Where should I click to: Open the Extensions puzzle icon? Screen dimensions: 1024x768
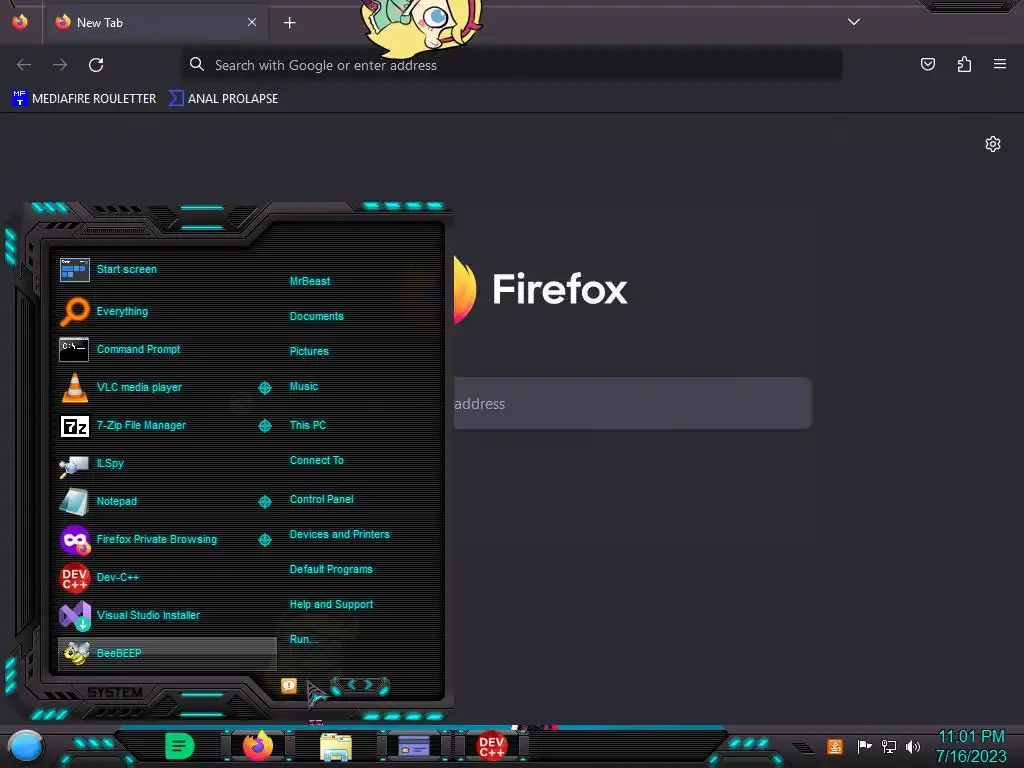tap(964, 64)
